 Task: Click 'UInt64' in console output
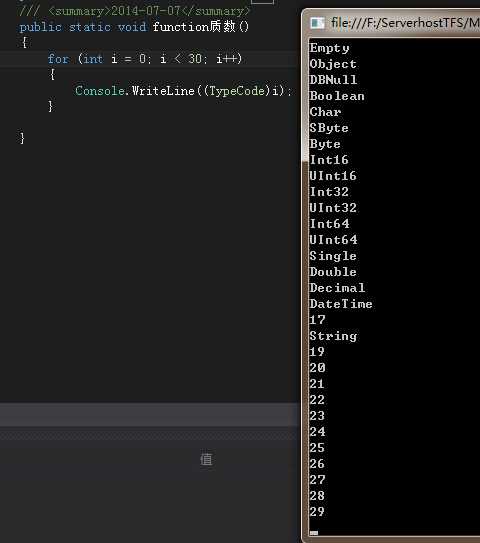(333, 240)
